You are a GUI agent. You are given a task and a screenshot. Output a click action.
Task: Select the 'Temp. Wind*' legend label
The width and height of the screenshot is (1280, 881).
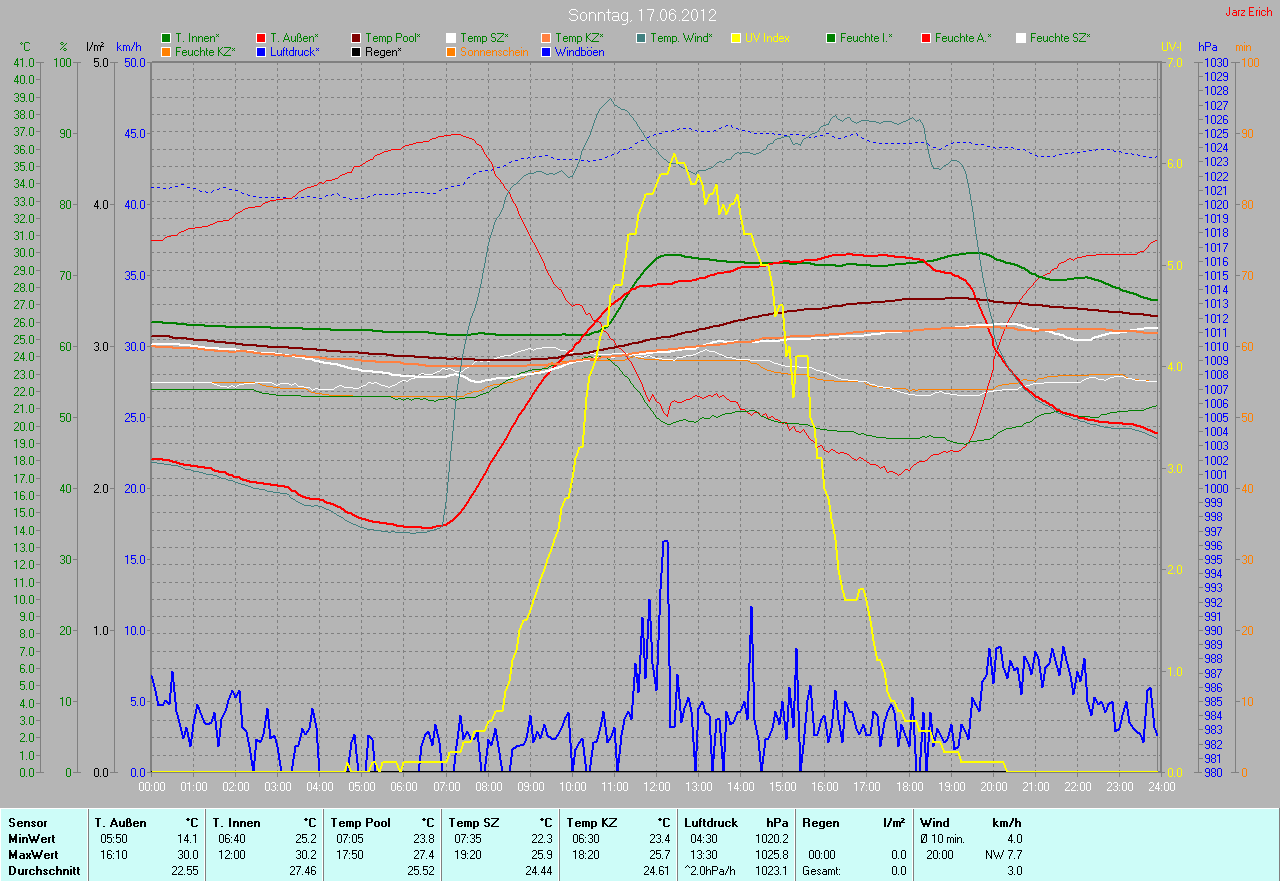(x=682, y=38)
